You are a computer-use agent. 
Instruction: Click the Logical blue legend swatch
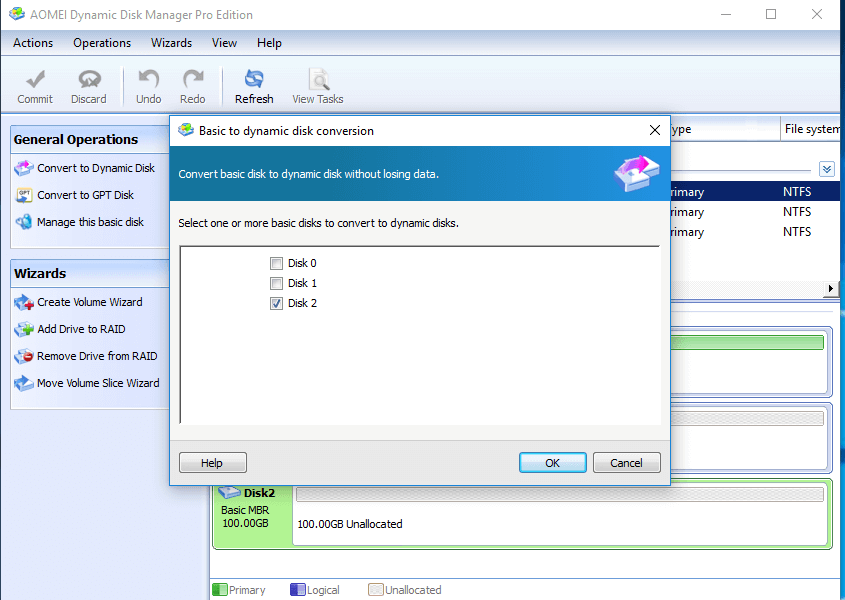[297, 590]
